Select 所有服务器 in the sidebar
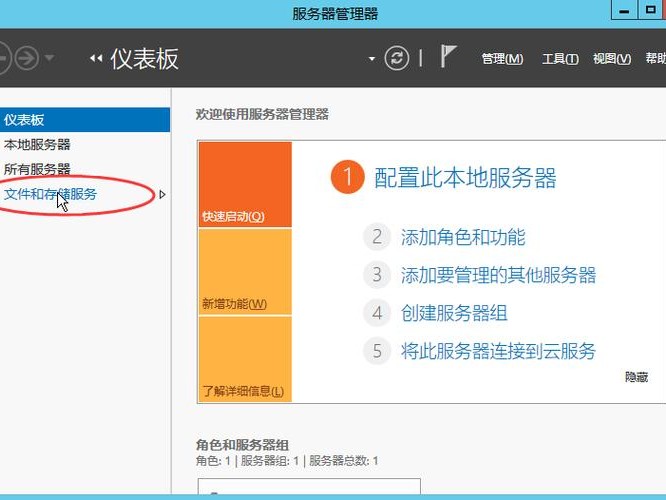 (x=85, y=169)
